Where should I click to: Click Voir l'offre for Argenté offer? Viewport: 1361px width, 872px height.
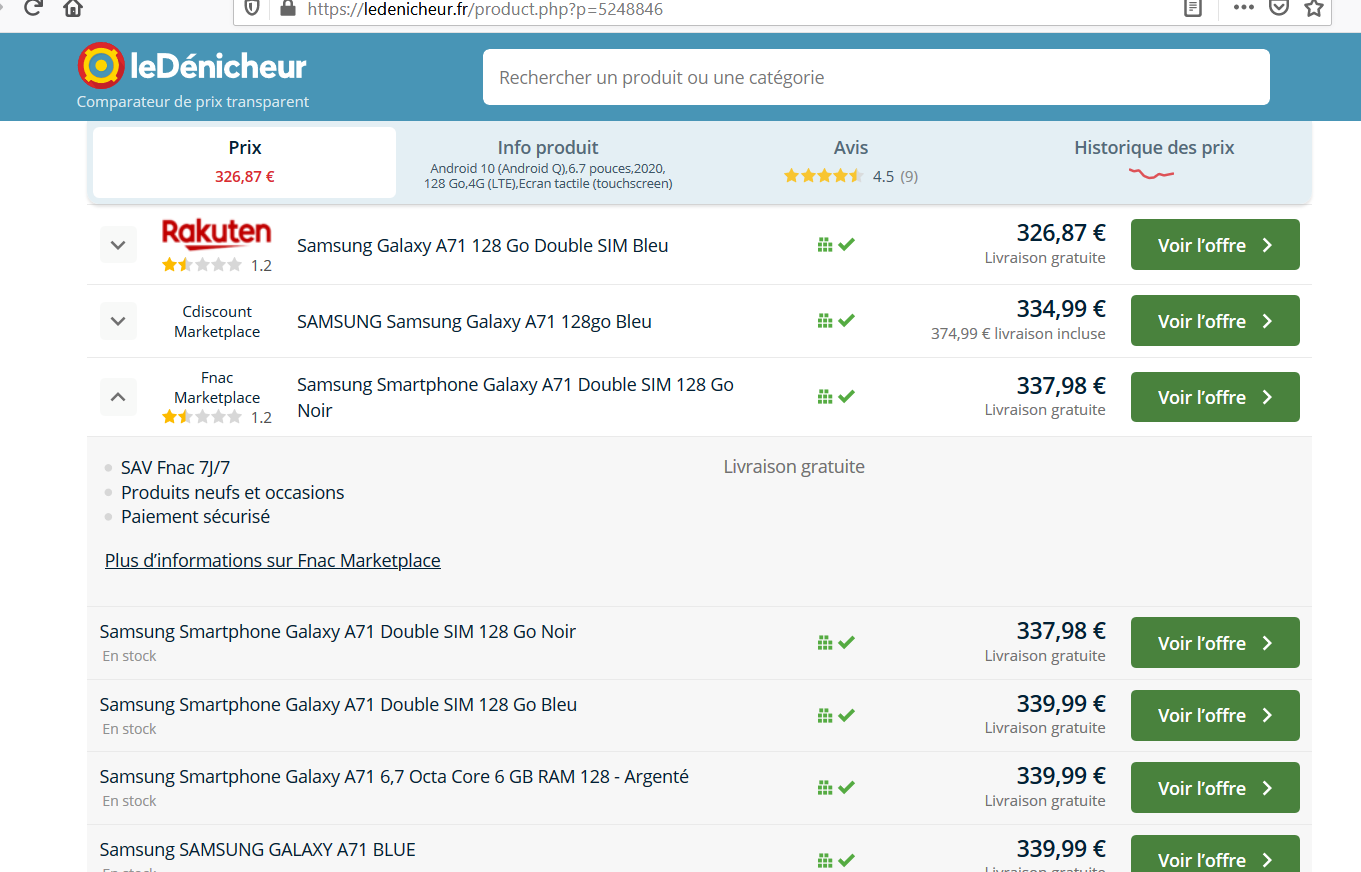(1215, 788)
